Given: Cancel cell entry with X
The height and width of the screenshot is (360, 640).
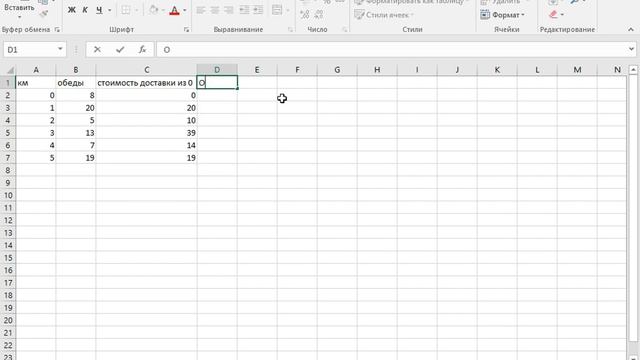Looking at the screenshot, I should (97, 49).
